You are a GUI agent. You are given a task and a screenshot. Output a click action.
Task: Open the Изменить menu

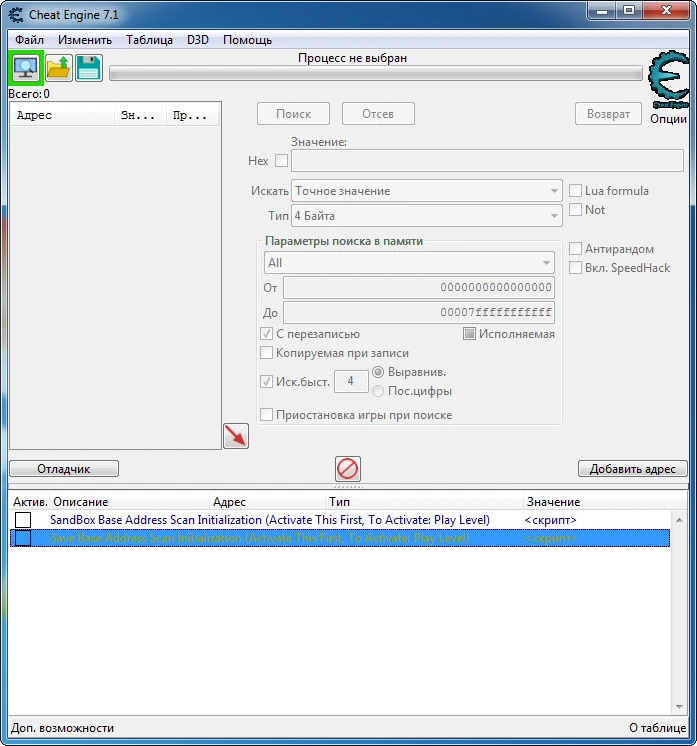[x=85, y=40]
